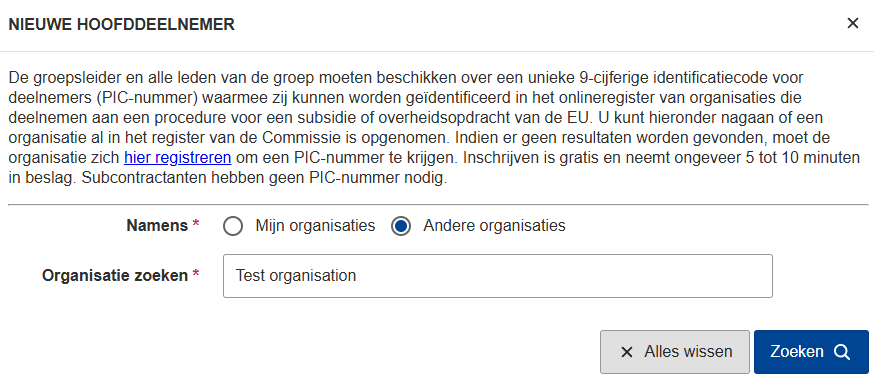Click the X icon beside Alles wissen

click(x=627, y=352)
